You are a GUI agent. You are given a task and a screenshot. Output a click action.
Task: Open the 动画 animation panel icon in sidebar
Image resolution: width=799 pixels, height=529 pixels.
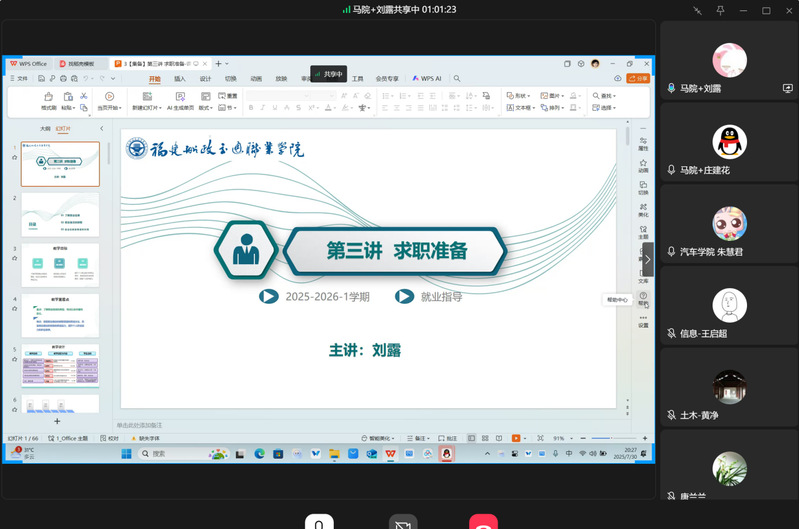[643, 164]
